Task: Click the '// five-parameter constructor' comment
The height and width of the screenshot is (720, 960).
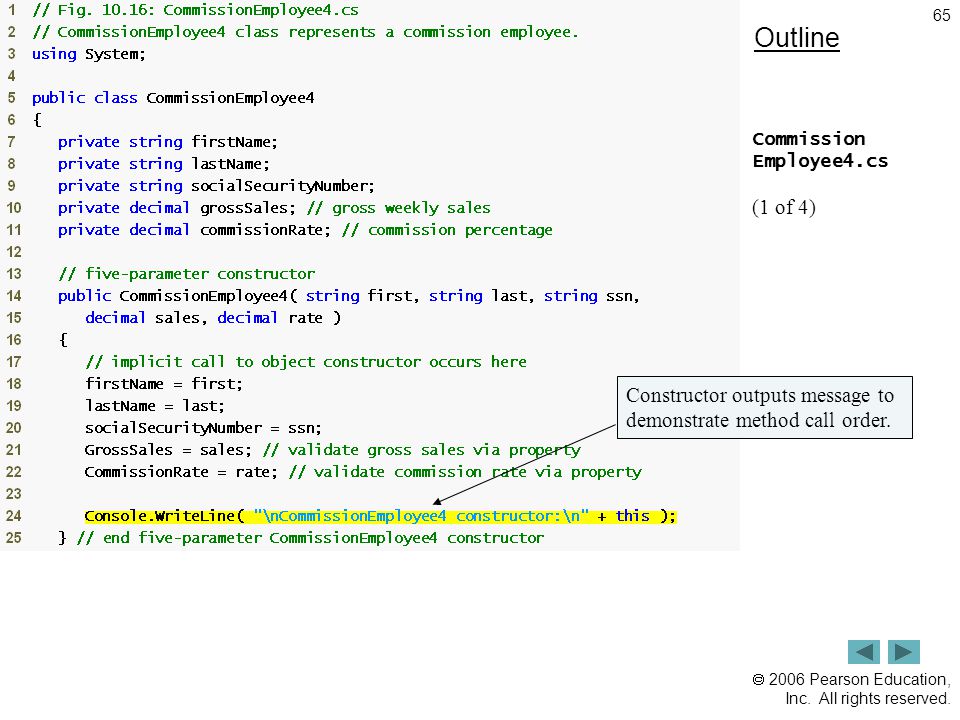Action: point(187,274)
